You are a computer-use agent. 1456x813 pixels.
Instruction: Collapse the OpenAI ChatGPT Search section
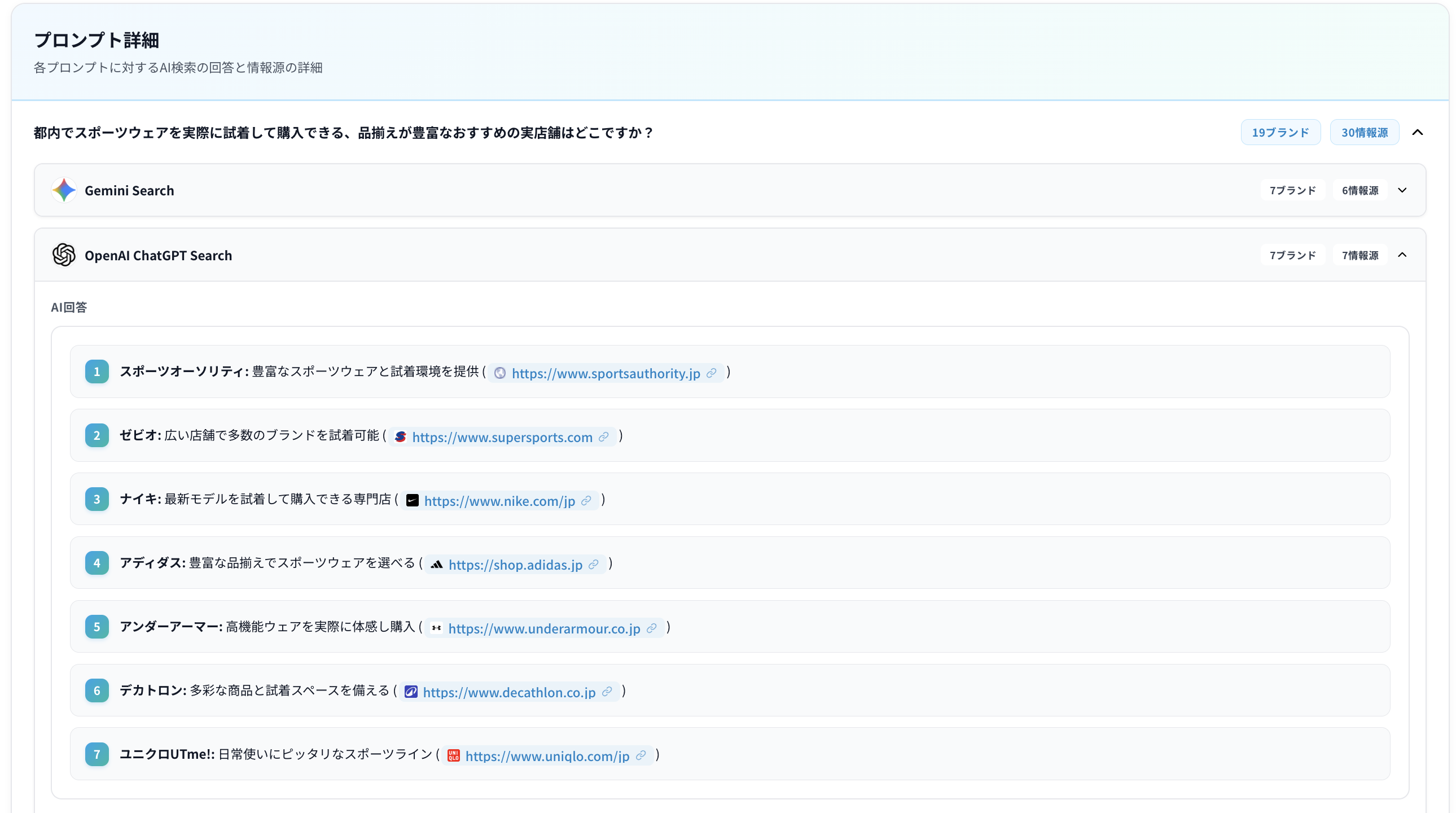click(1403, 255)
